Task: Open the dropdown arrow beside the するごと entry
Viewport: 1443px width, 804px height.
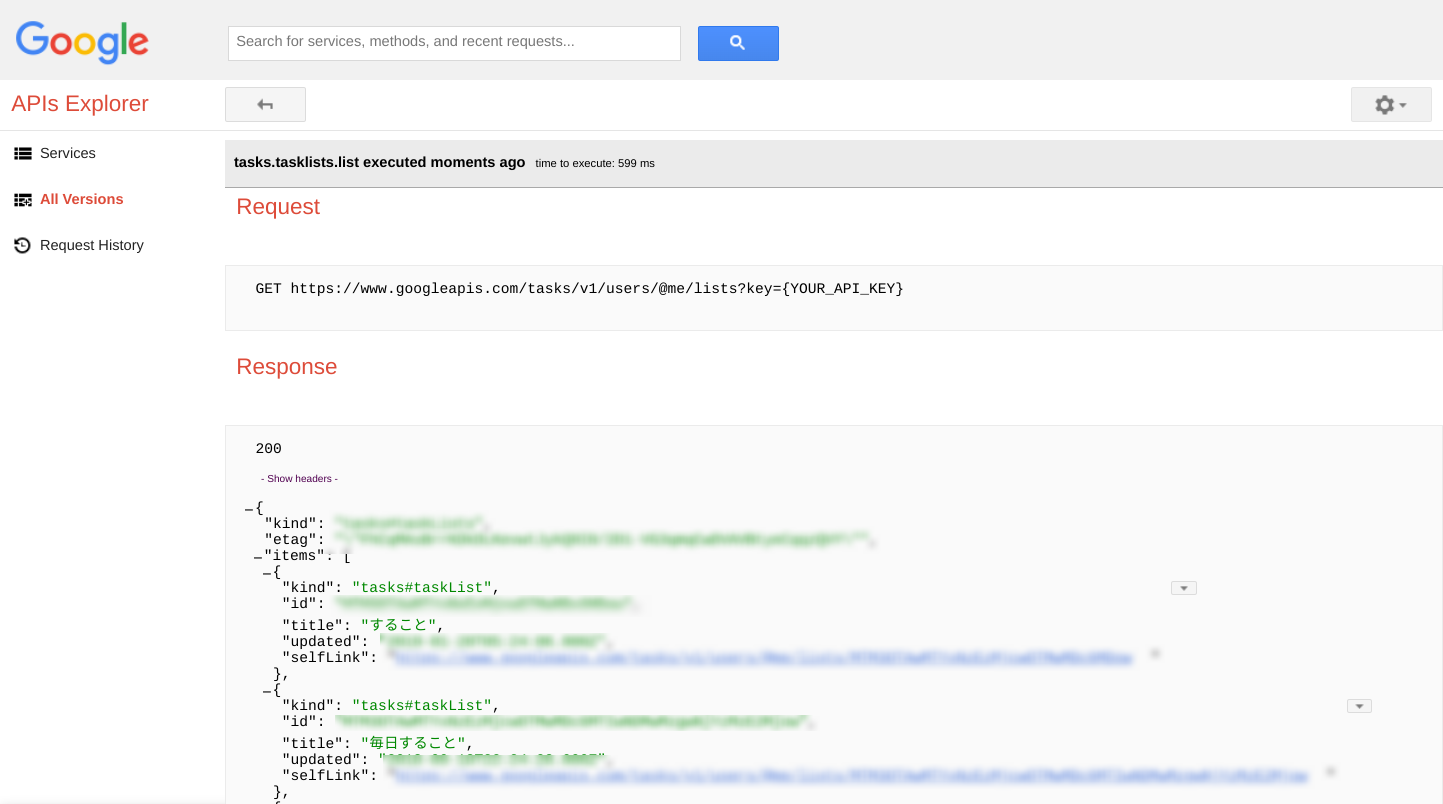Action: tap(1183, 587)
